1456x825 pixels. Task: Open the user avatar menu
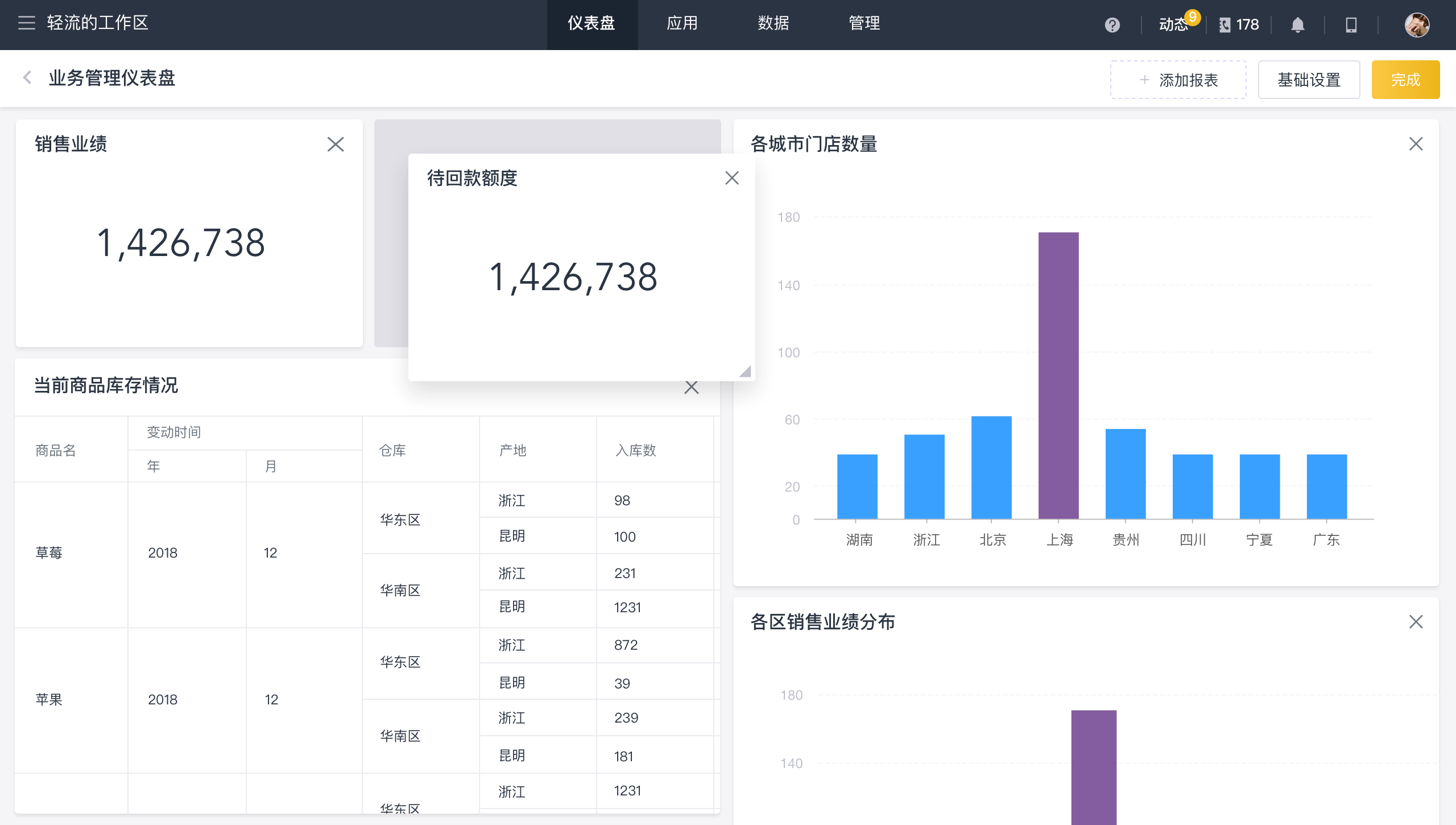[x=1417, y=25]
